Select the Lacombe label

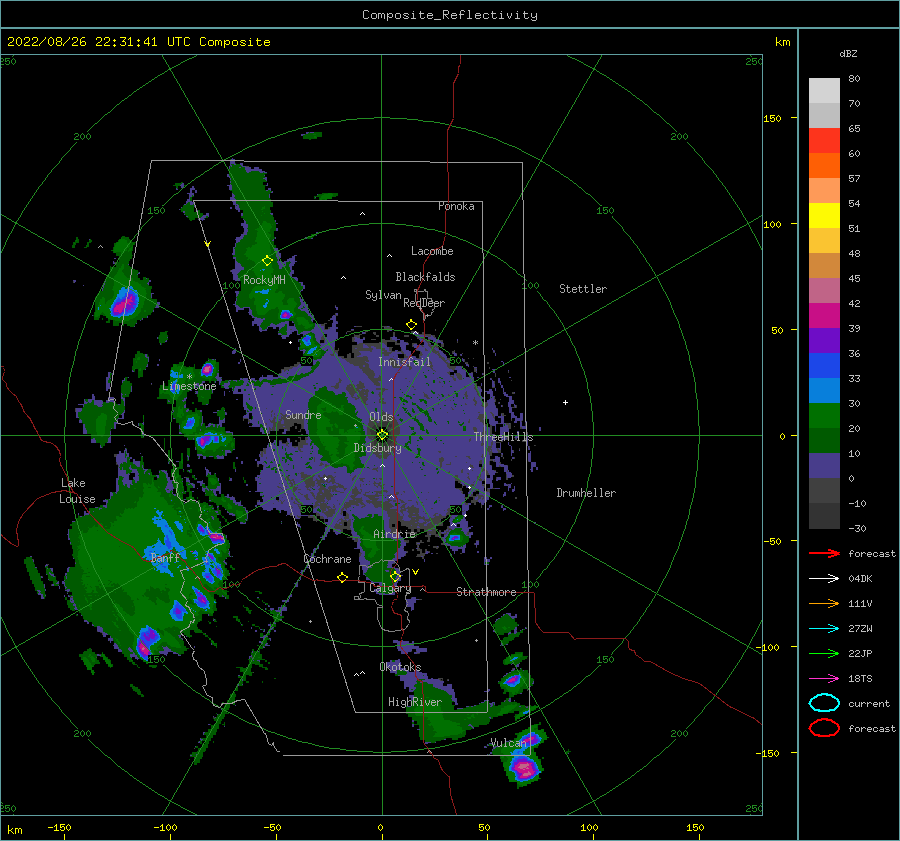tap(432, 251)
